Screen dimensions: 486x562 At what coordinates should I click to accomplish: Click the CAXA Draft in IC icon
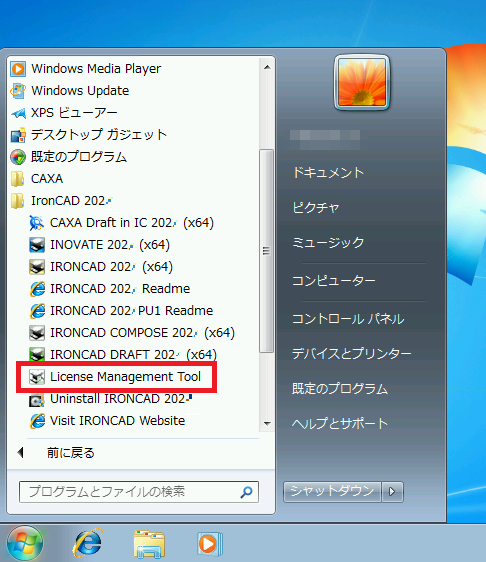click(37, 223)
